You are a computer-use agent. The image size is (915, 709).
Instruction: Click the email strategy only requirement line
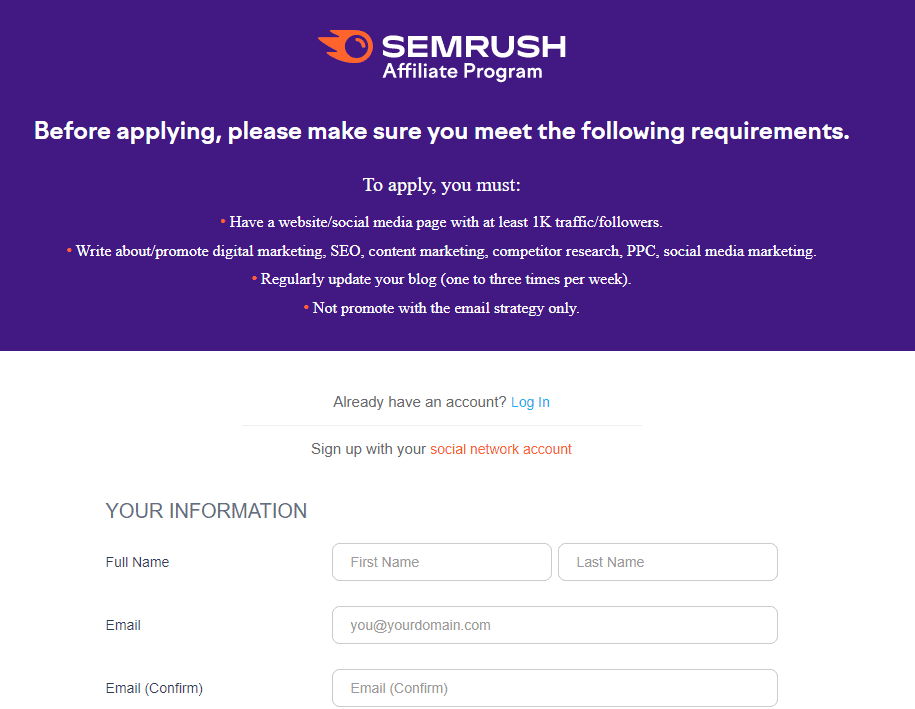pyautogui.click(x=441, y=308)
